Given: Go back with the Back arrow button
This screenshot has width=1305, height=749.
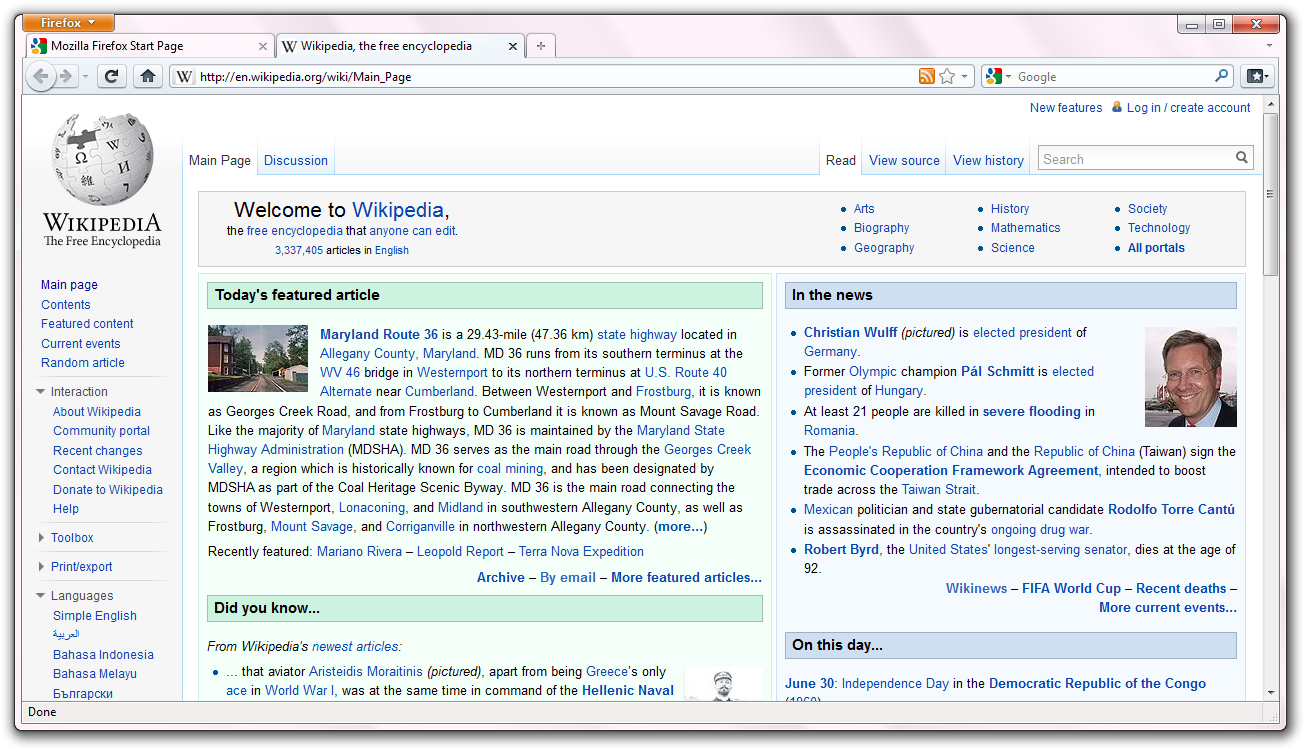Looking at the screenshot, I should coord(40,76).
